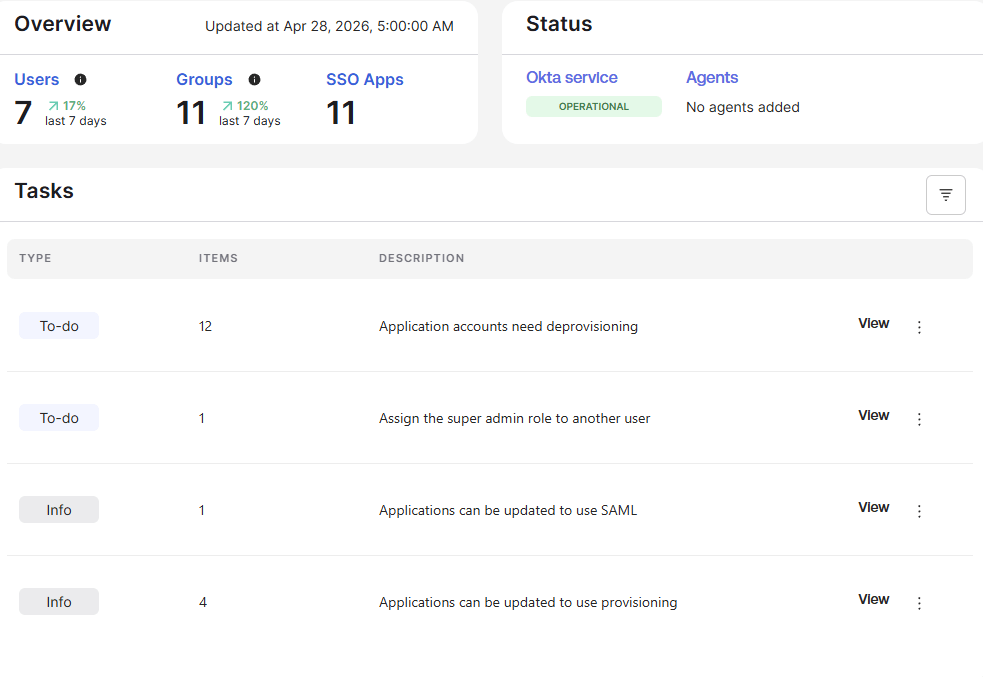
Task: Click the To-do badge for deprovisioning task
Action: coord(59,326)
